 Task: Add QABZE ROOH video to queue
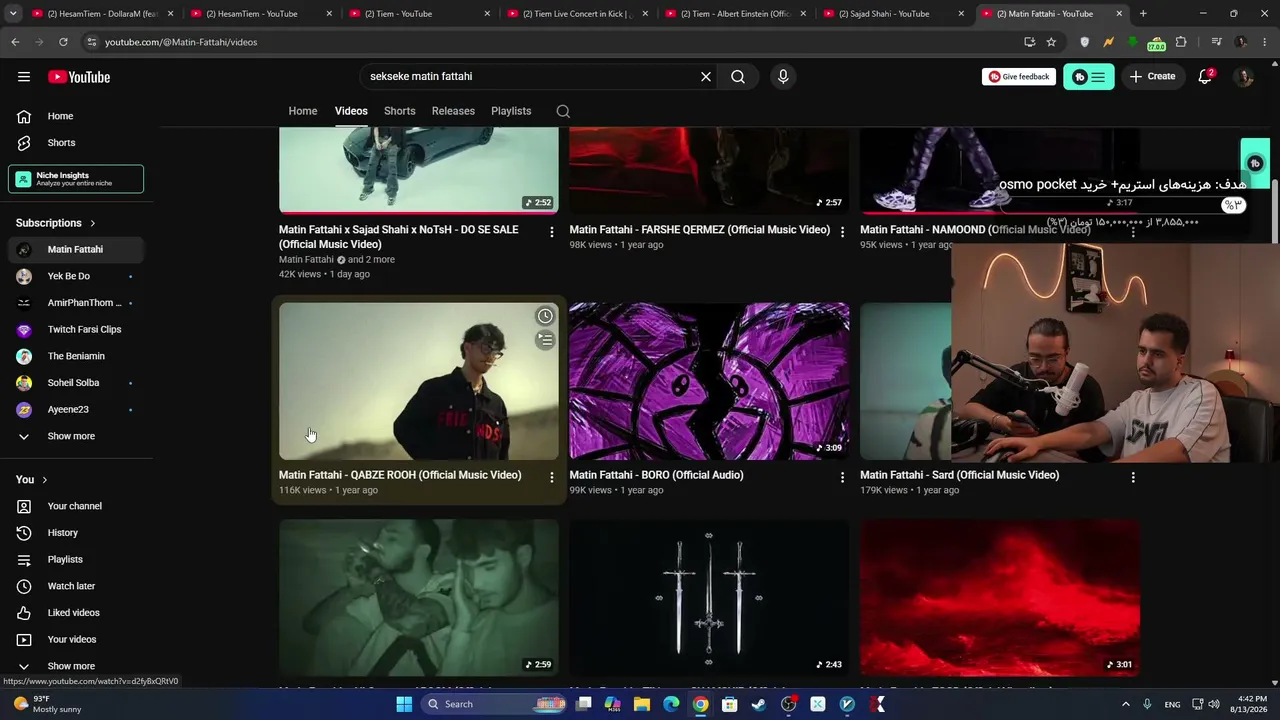545,340
